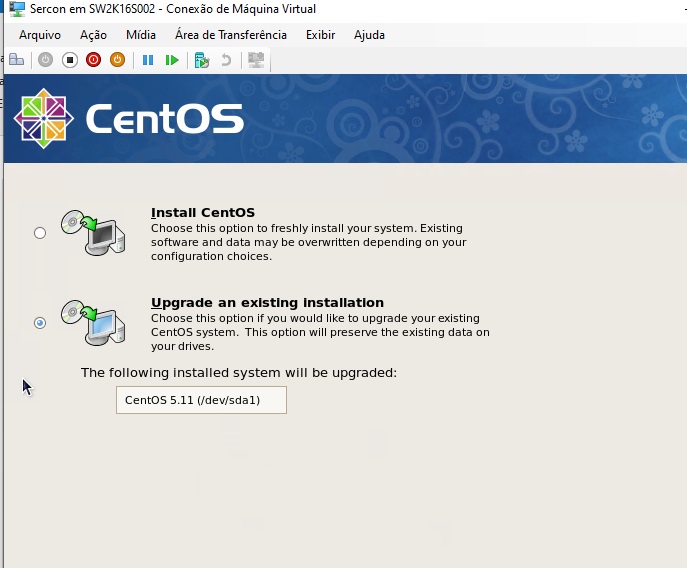The height and width of the screenshot is (568, 687).
Task: Click the Install CentOS heading
Action: coord(203,213)
